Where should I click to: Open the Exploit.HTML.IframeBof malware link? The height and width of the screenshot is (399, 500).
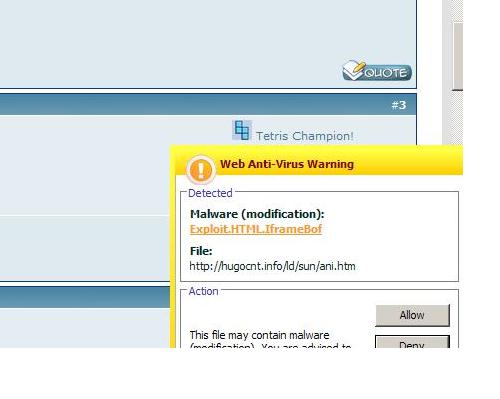coord(256,229)
